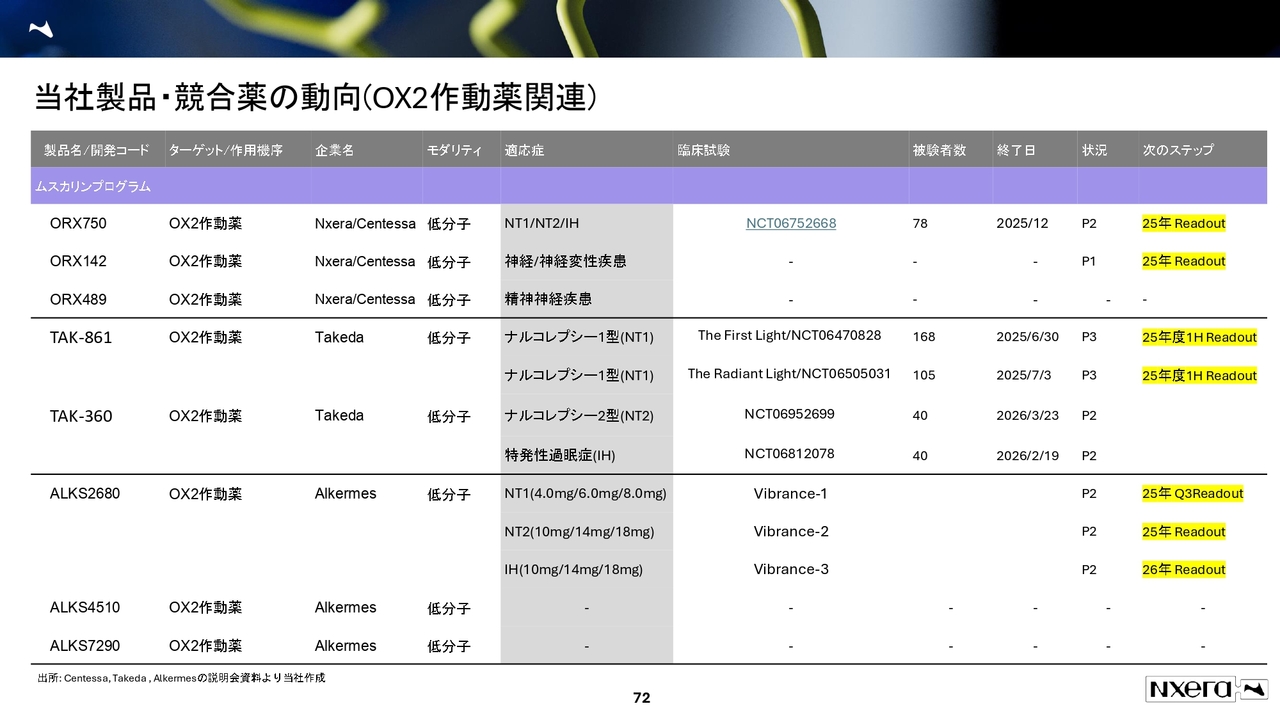Select the TAK-861 product name cell
Screen dimensions: 1280x720
[x=81, y=338]
